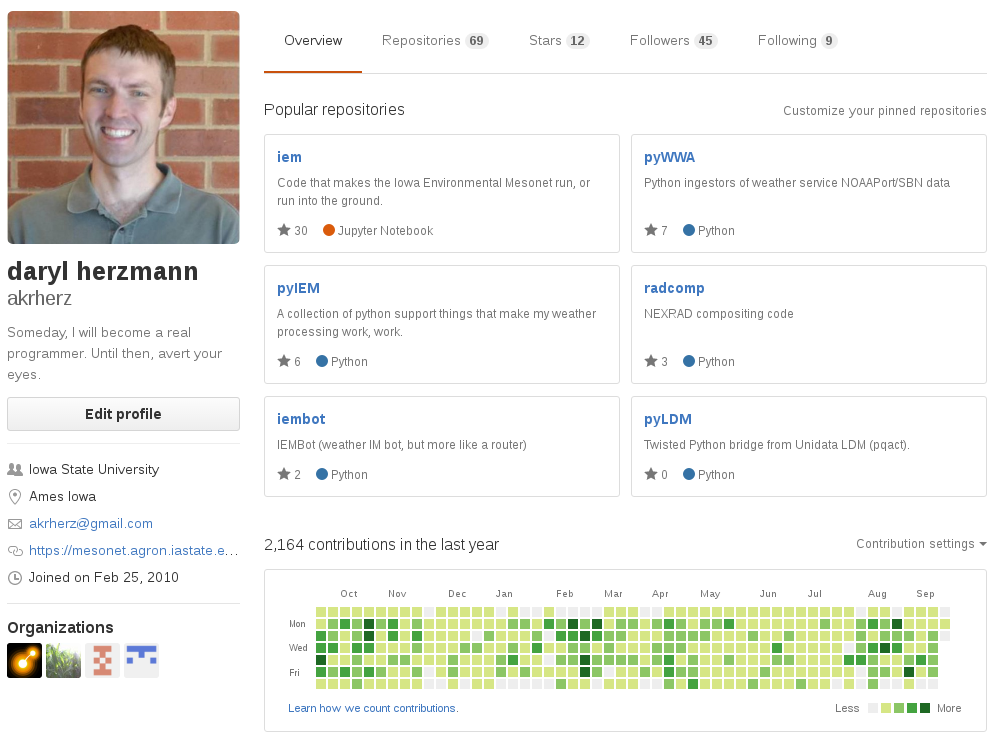Expand the Contribution settings dropdown
The height and width of the screenshot is (741, 997).
click(921, 544)
